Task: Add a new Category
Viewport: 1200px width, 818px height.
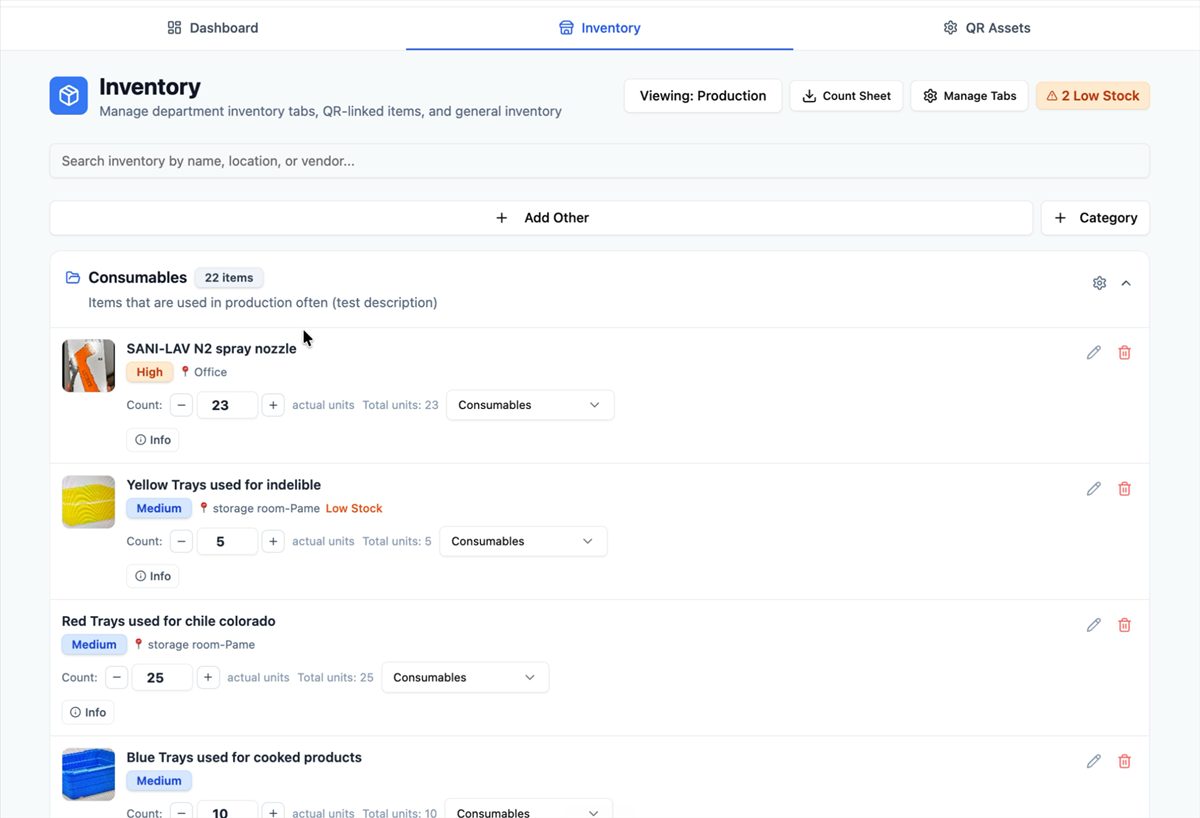Action: 1096,218
